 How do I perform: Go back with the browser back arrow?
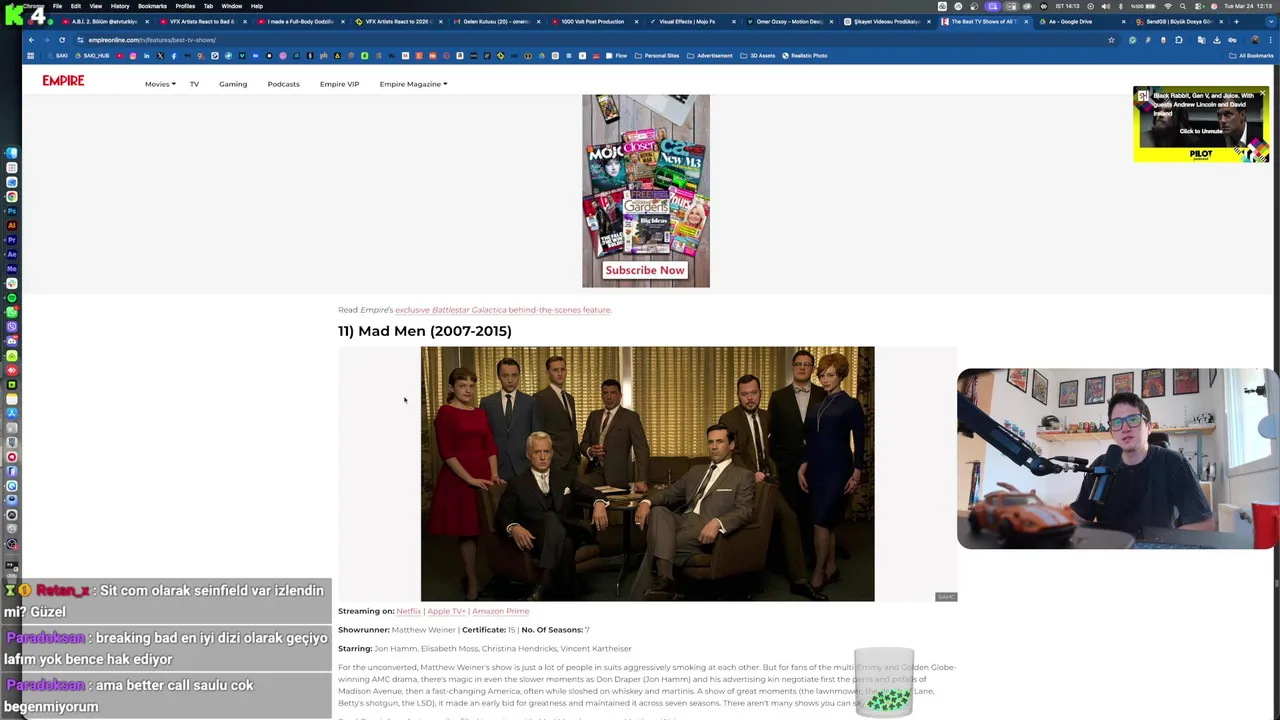(31, 40)
